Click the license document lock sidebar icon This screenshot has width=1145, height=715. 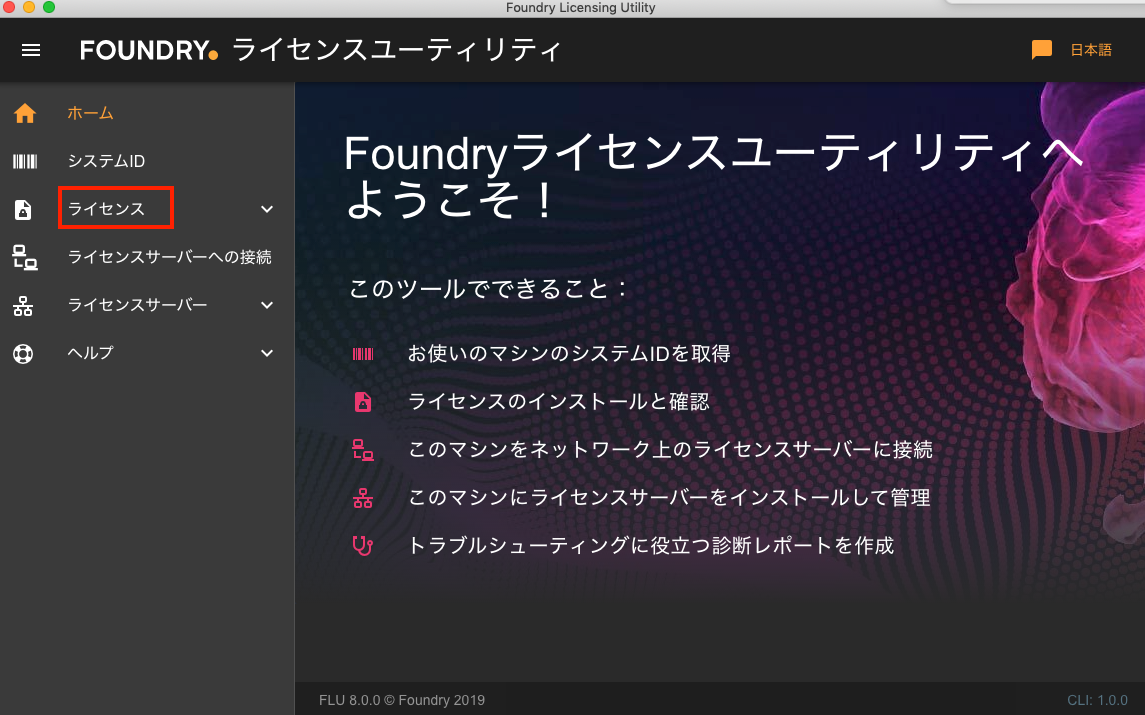click(23, 210)
